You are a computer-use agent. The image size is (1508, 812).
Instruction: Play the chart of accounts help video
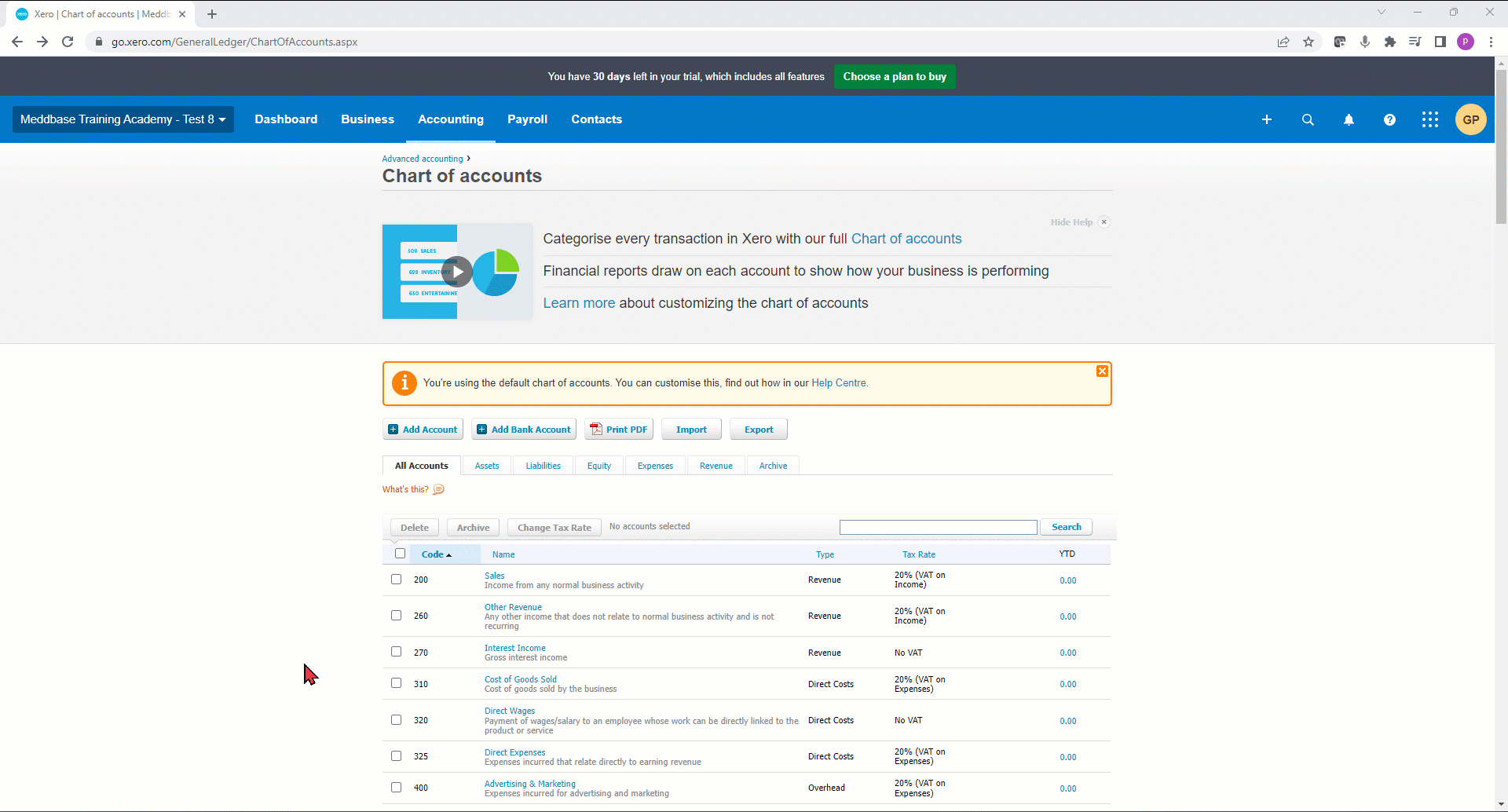457,272
